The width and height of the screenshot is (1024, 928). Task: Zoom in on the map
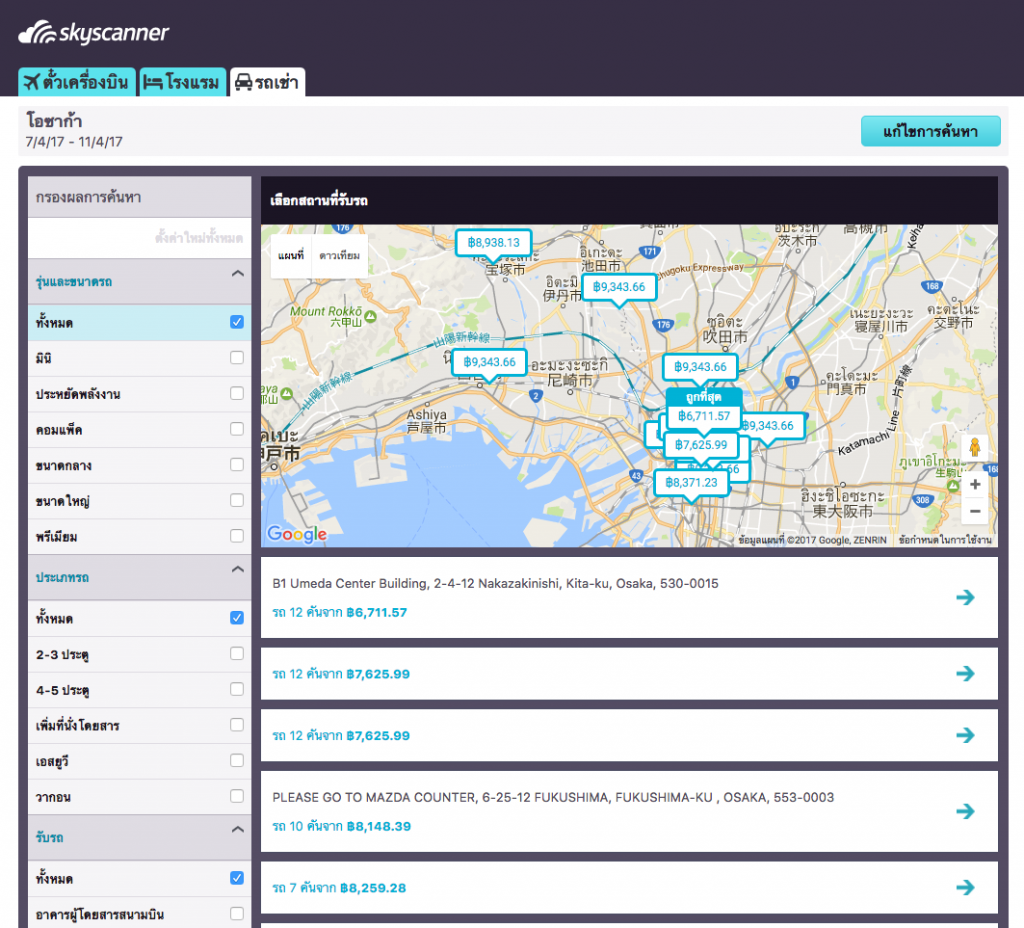[975, 484]
